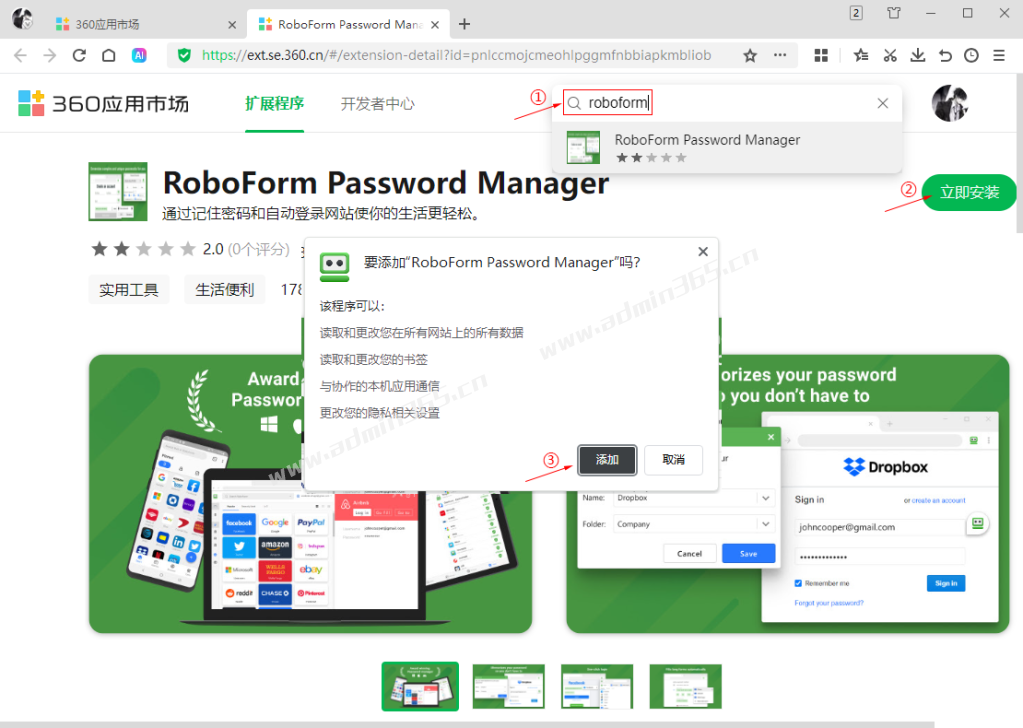Open the AI assistant icon
This screenshot has height=728, width=1023.
point(139,55)
